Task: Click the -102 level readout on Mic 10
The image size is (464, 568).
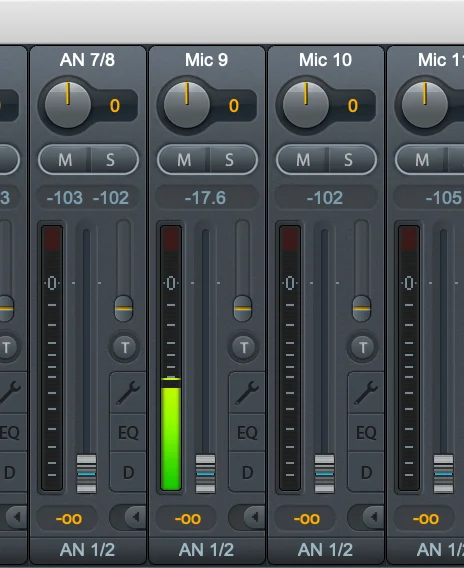Action: tap(325, 198)
